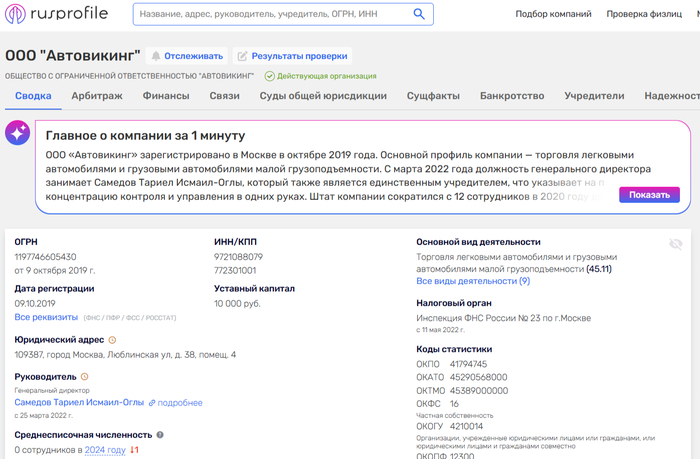Click the search magnifier icon
This screenshot has height=459, width=700.
click(x=419, y=14)
